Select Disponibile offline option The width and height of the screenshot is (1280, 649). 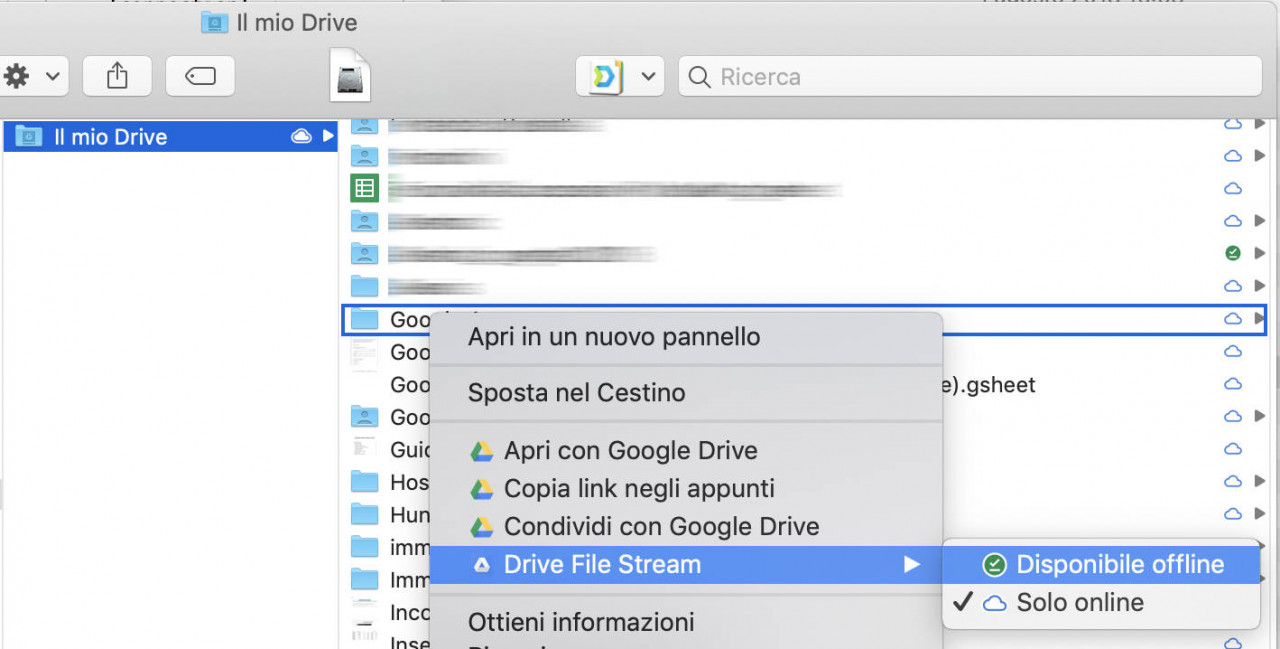click(x=1101, y=564)
